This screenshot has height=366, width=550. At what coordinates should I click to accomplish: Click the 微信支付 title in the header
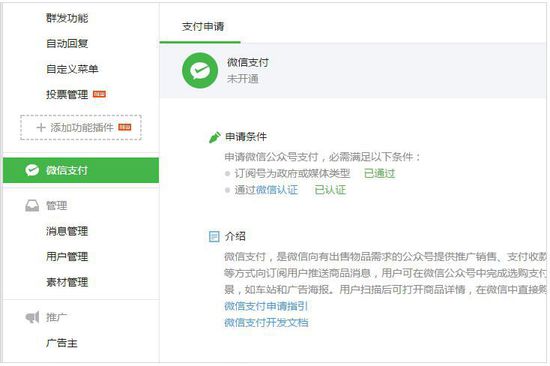pos(248,62)
